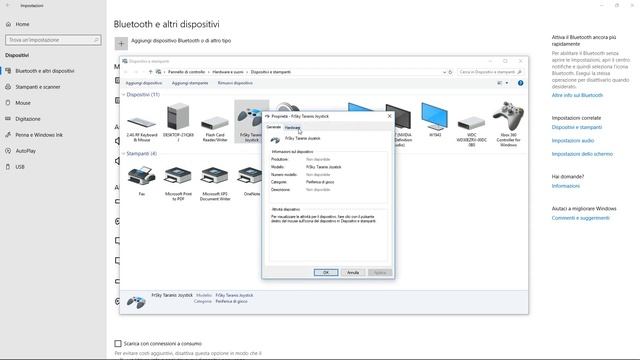
Task: Click Aggiungi dispositivo in Devices window toolbar
Action: click(144, 83)
